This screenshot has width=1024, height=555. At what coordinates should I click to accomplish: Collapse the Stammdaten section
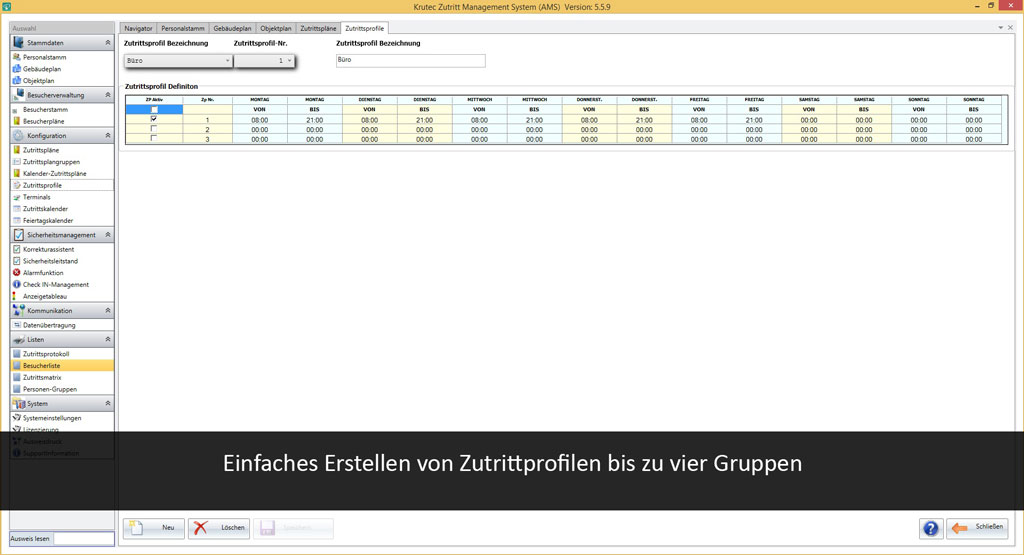pyautogui.click(x=108, y=42)
